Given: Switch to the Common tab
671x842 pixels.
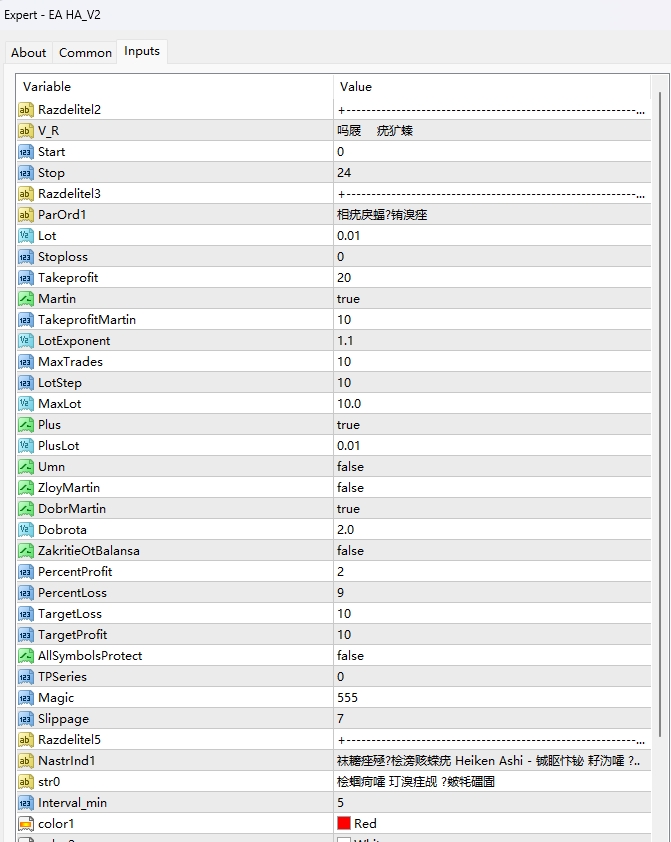Looking at the screenshot, I should (x=85, y=53).
